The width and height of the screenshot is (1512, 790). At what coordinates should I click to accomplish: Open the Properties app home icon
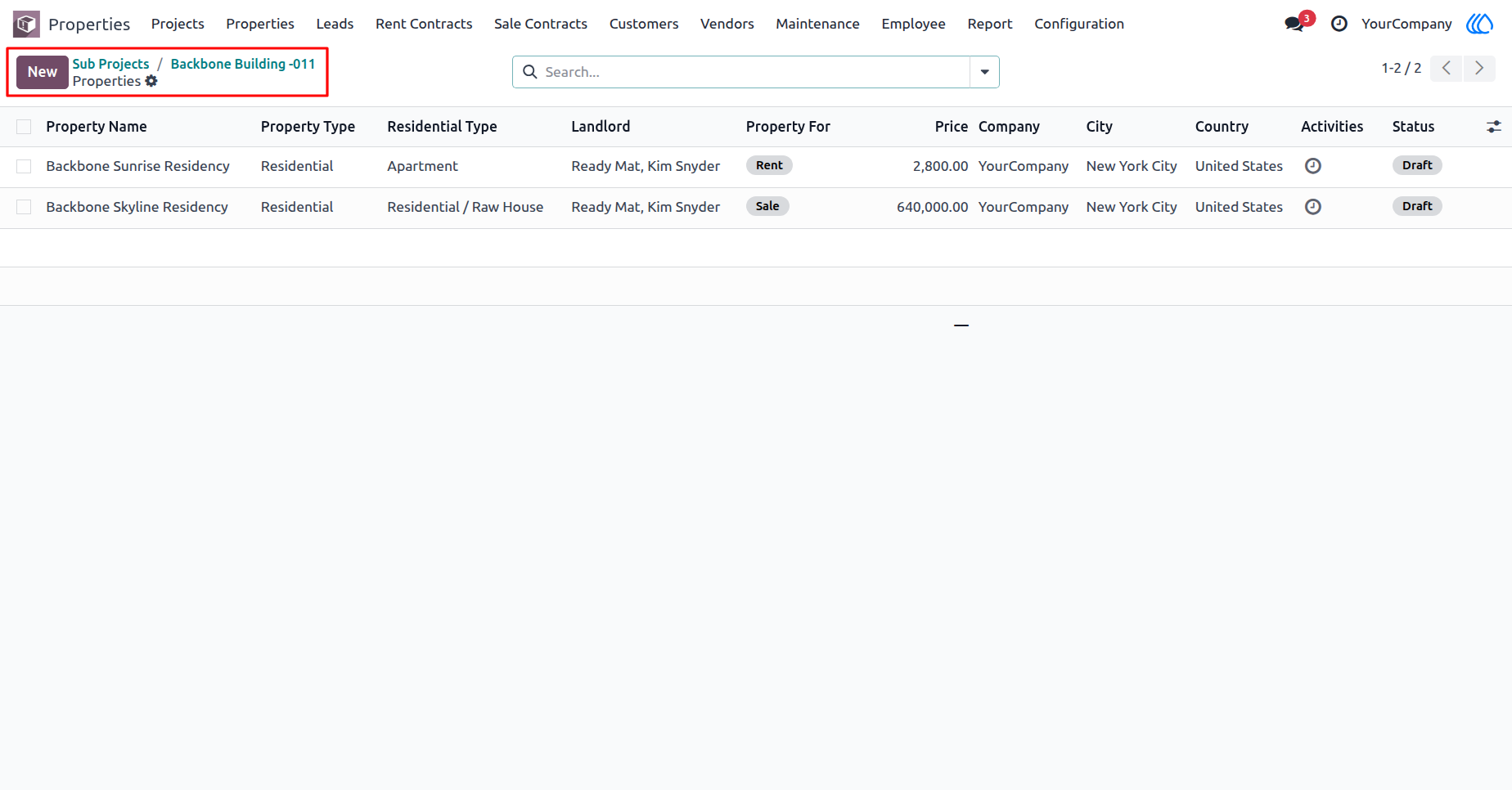[x=26, y=24]
